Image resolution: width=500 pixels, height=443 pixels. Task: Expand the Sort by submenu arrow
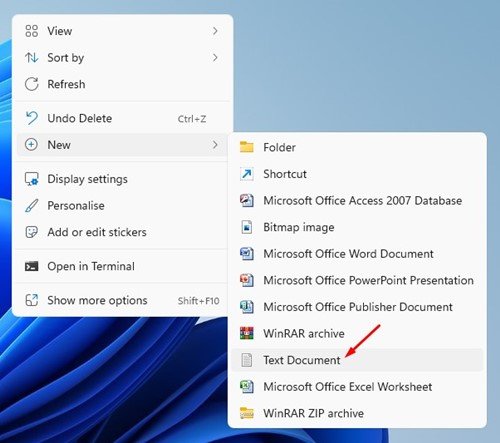(x=215, y=58)
